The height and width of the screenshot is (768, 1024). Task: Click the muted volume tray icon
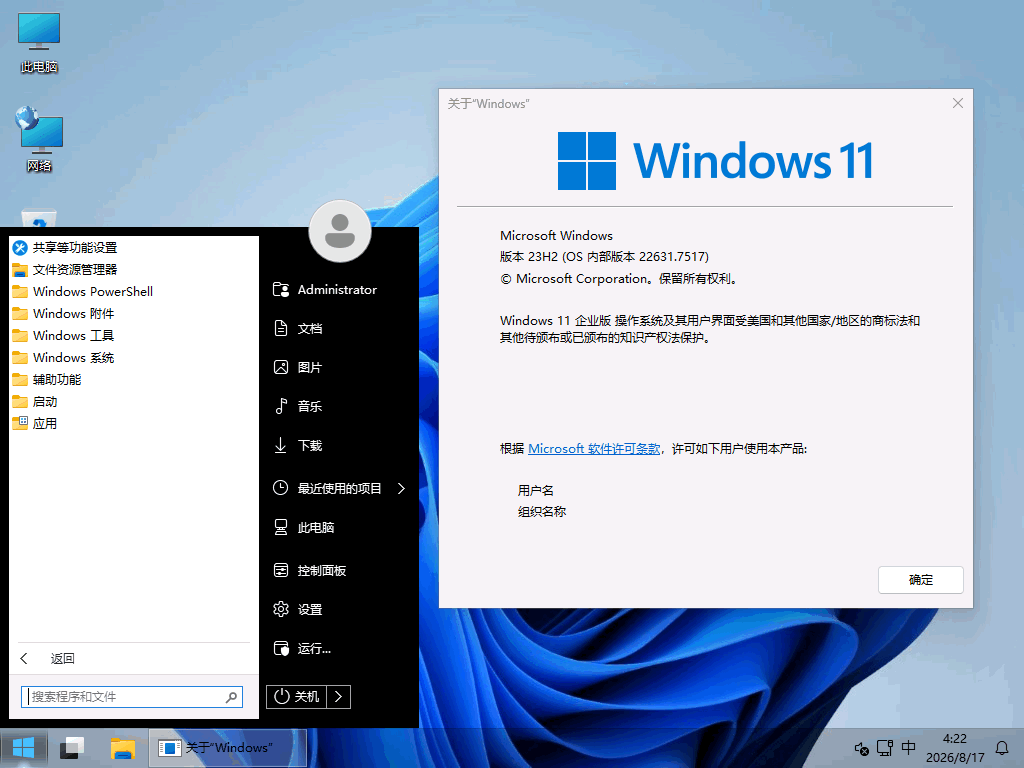point(861,748)
